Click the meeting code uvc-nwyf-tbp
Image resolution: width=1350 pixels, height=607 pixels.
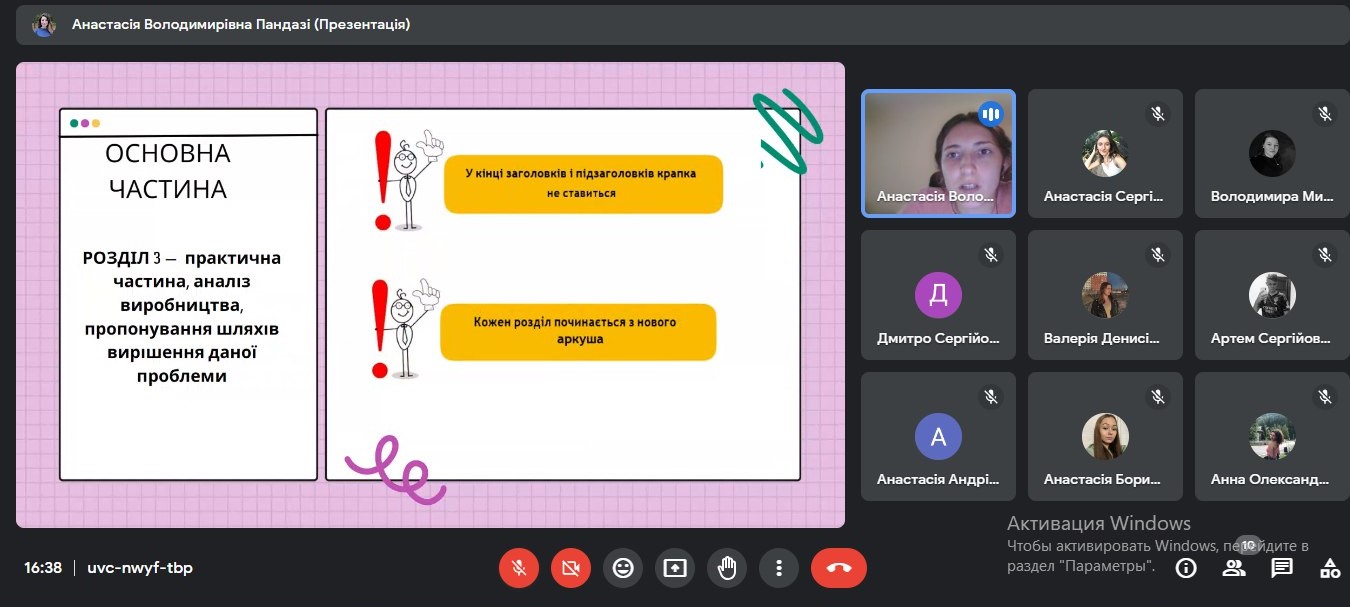point(140,568)
